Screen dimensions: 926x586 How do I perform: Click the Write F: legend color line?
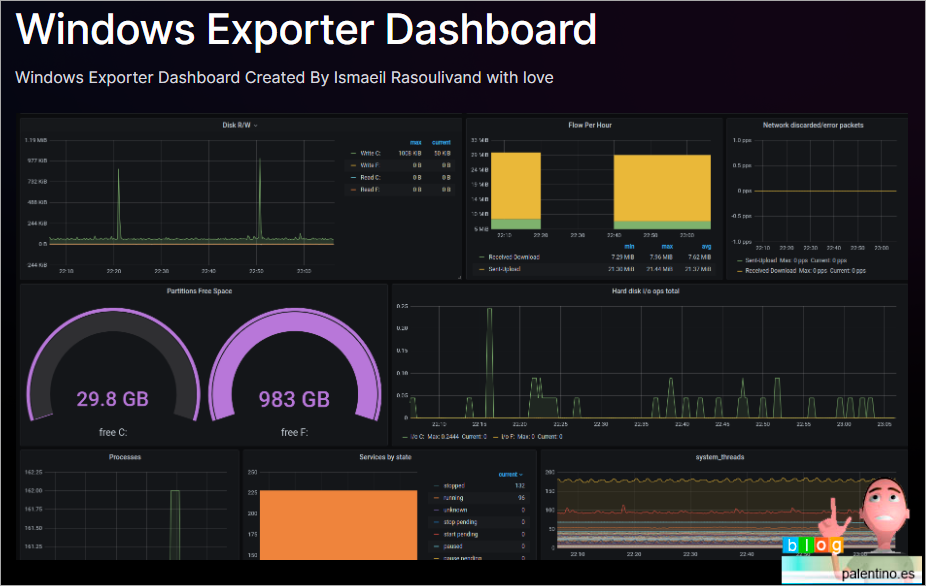[x=353, y=165]
